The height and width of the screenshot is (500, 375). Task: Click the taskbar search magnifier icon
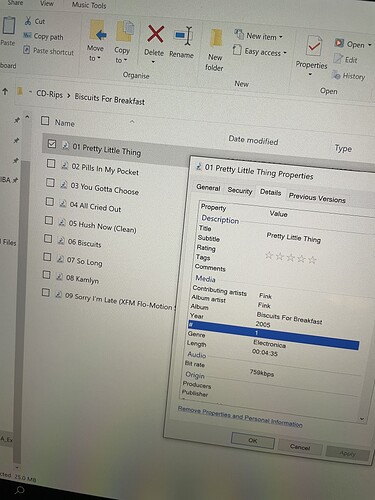pos(20,490)
